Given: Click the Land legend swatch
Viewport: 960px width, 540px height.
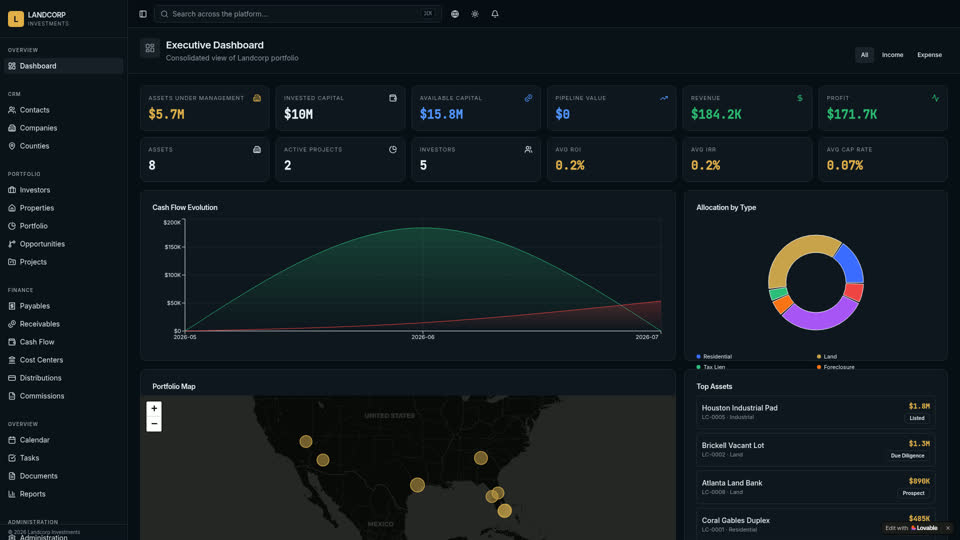Looking at the screenshot, I should click(x=819, y=356).
